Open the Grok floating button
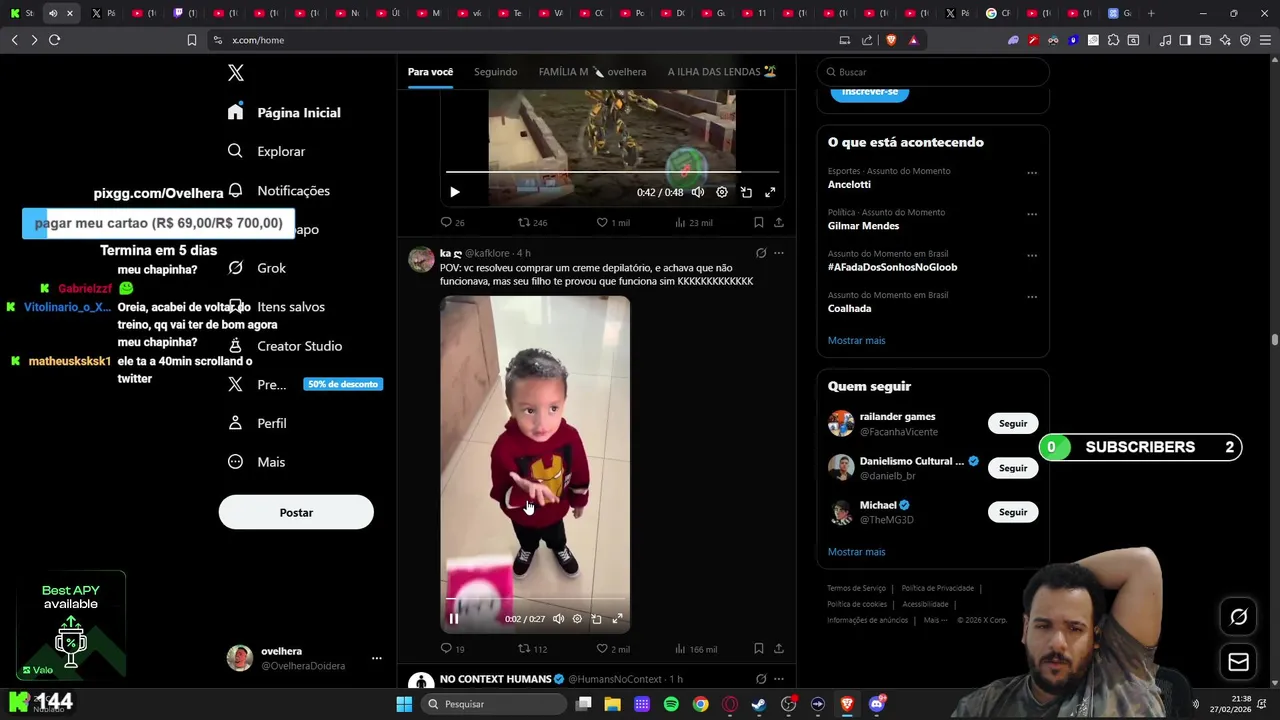 click(x=1238, y=617)
